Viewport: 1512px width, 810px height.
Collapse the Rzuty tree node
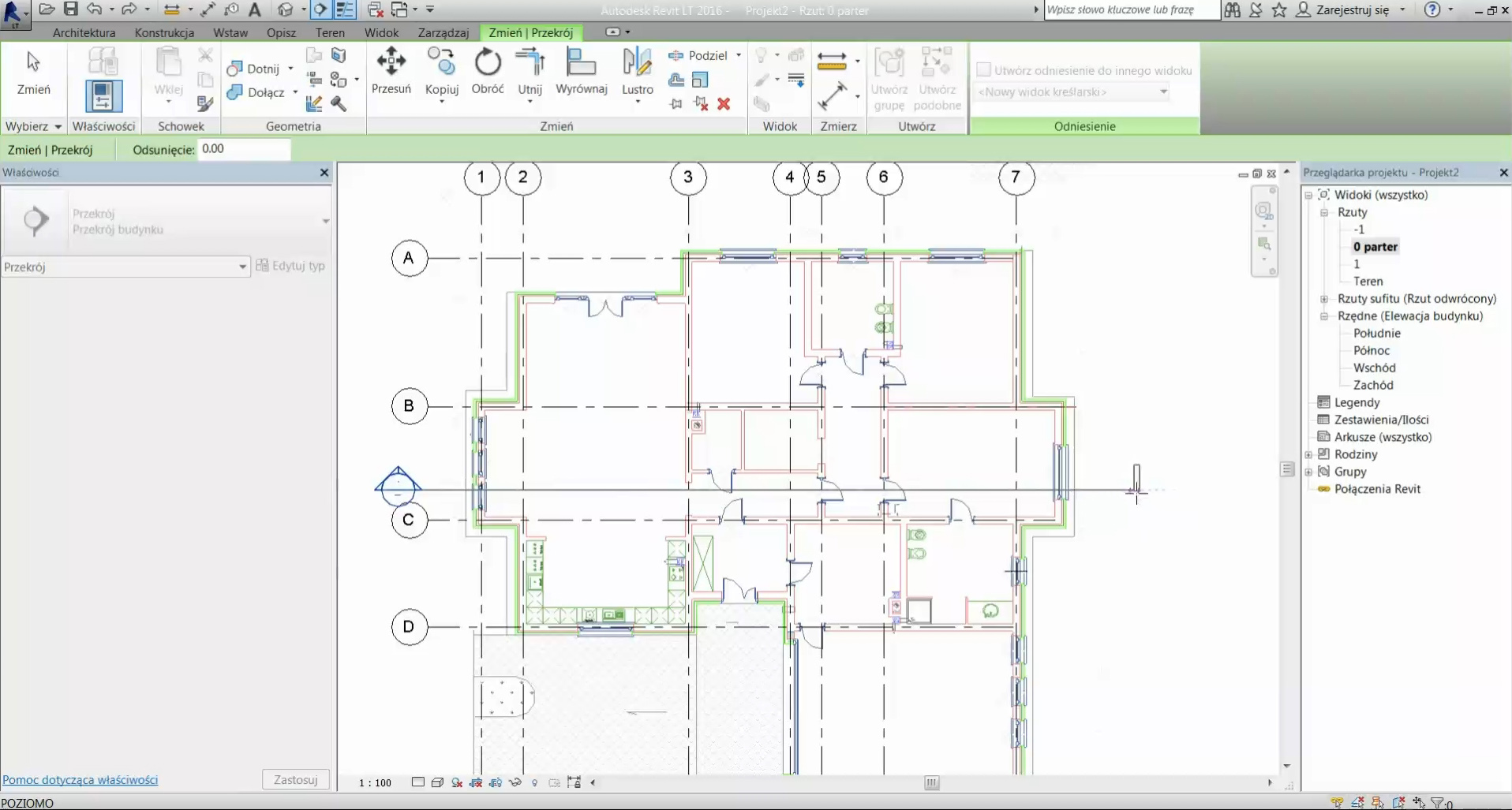click(x=1324, y=213)
